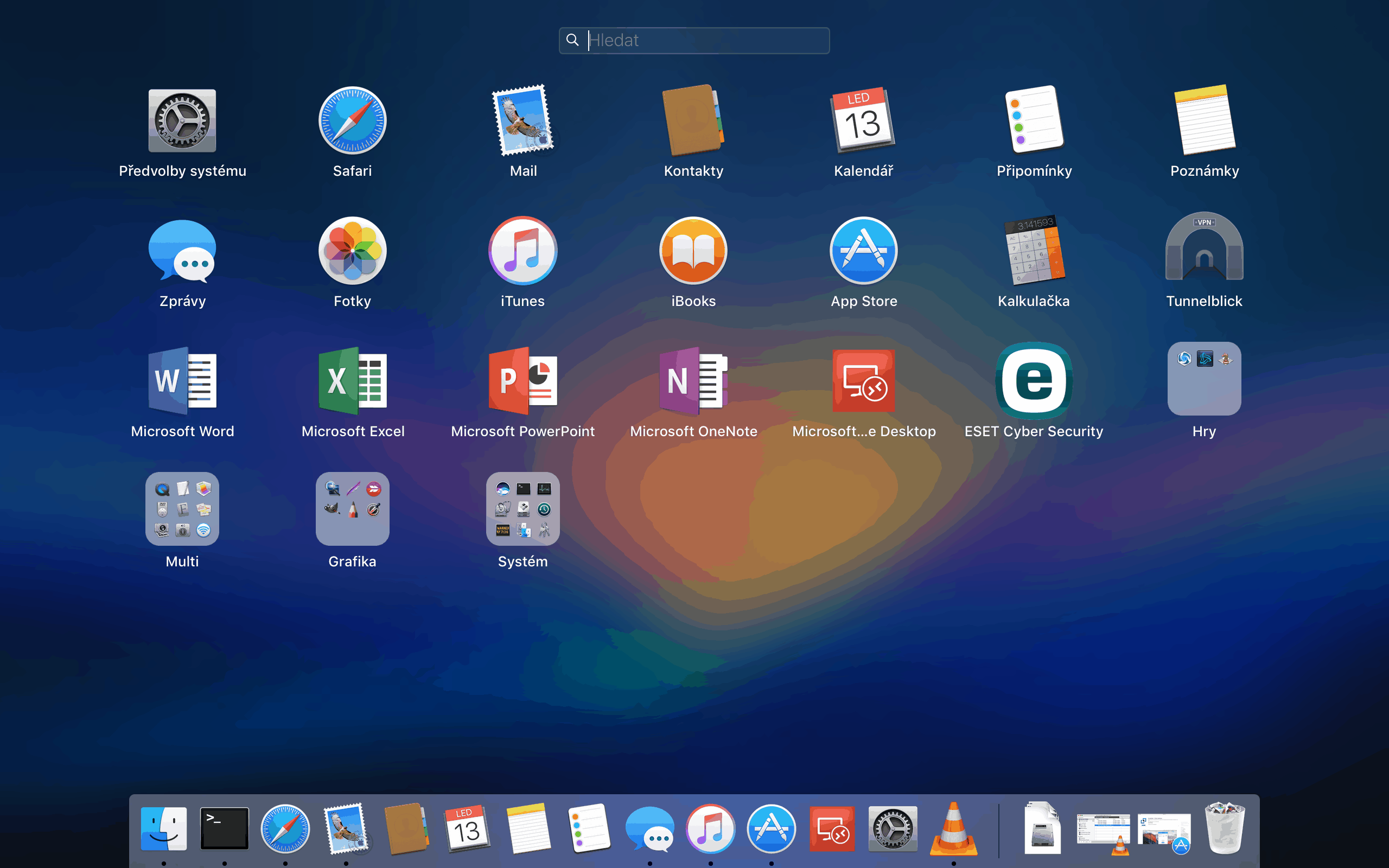Open Messages from the Dock
This screenshot has width=1389, height=868.
(x=649, y=828)
